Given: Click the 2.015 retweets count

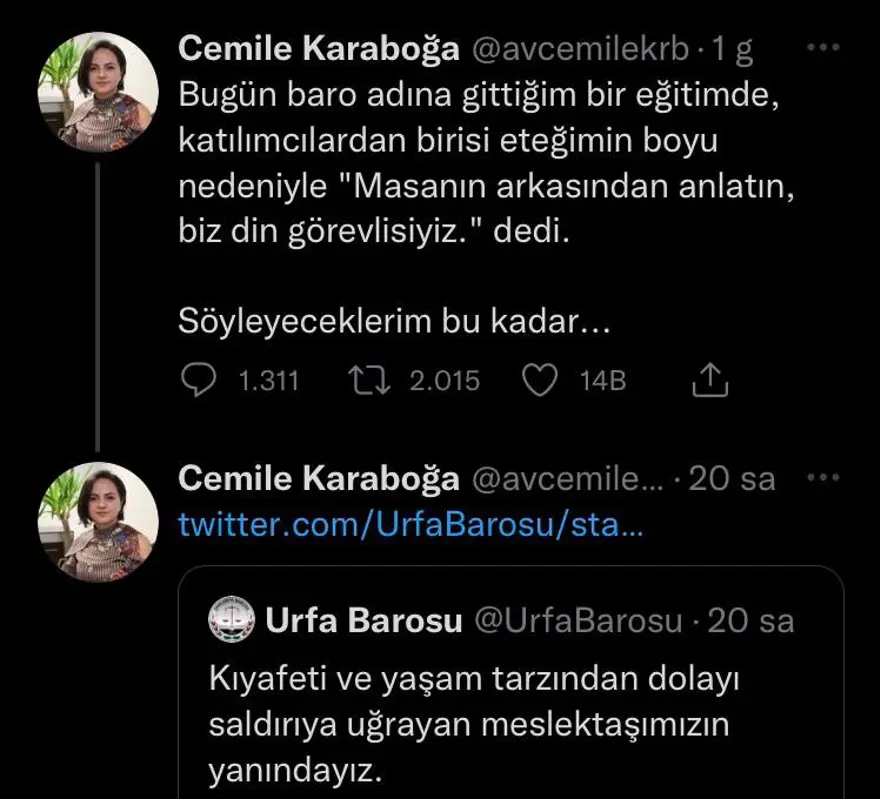Looking at the screenshot, I should pyautogui.click(x=444, y=381).
